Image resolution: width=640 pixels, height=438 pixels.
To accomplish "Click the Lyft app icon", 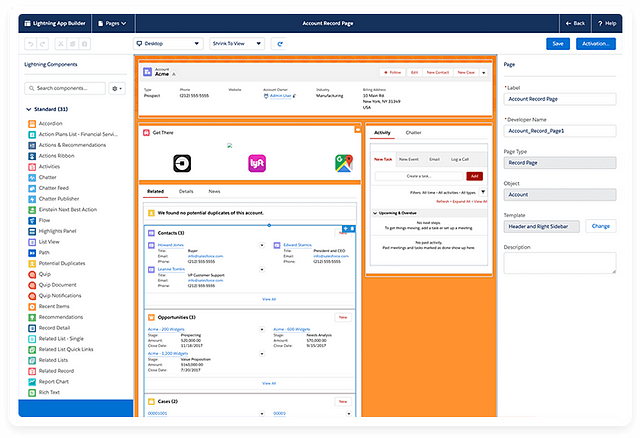I will coord(257,163).
